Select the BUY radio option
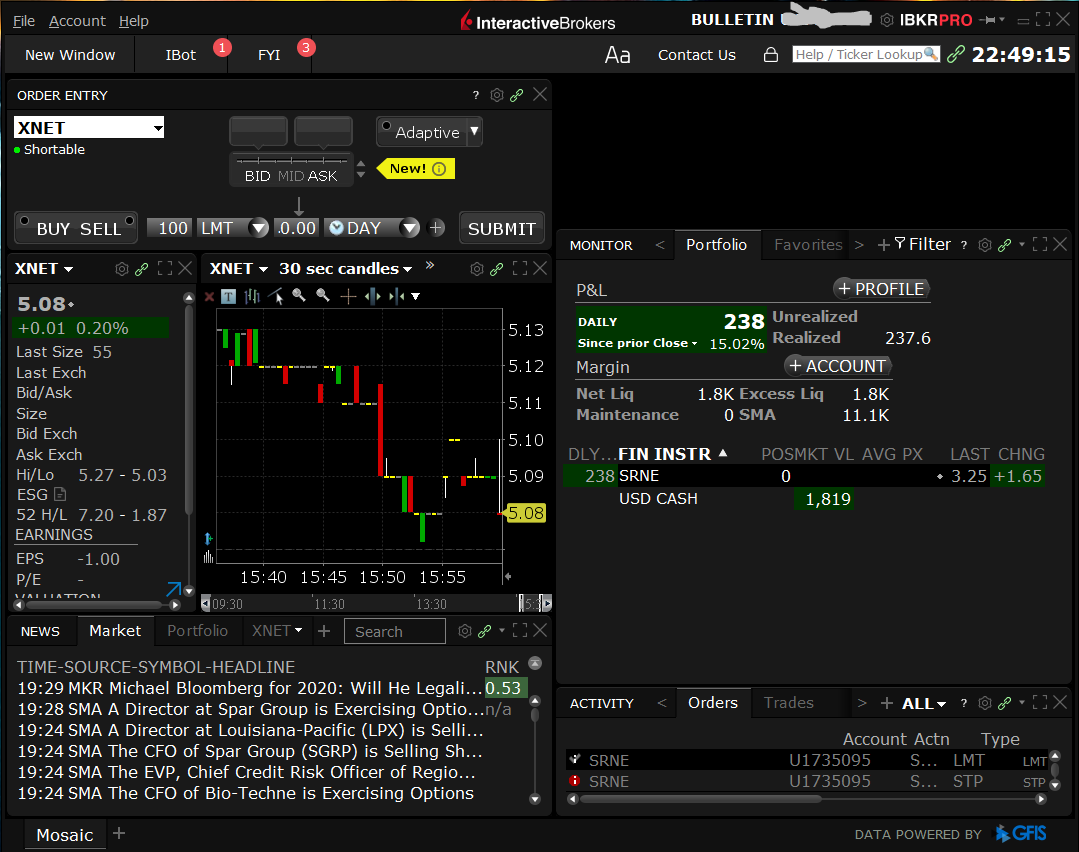The height and width of the screenshot is (852, 1079). (x=25, y=221)
